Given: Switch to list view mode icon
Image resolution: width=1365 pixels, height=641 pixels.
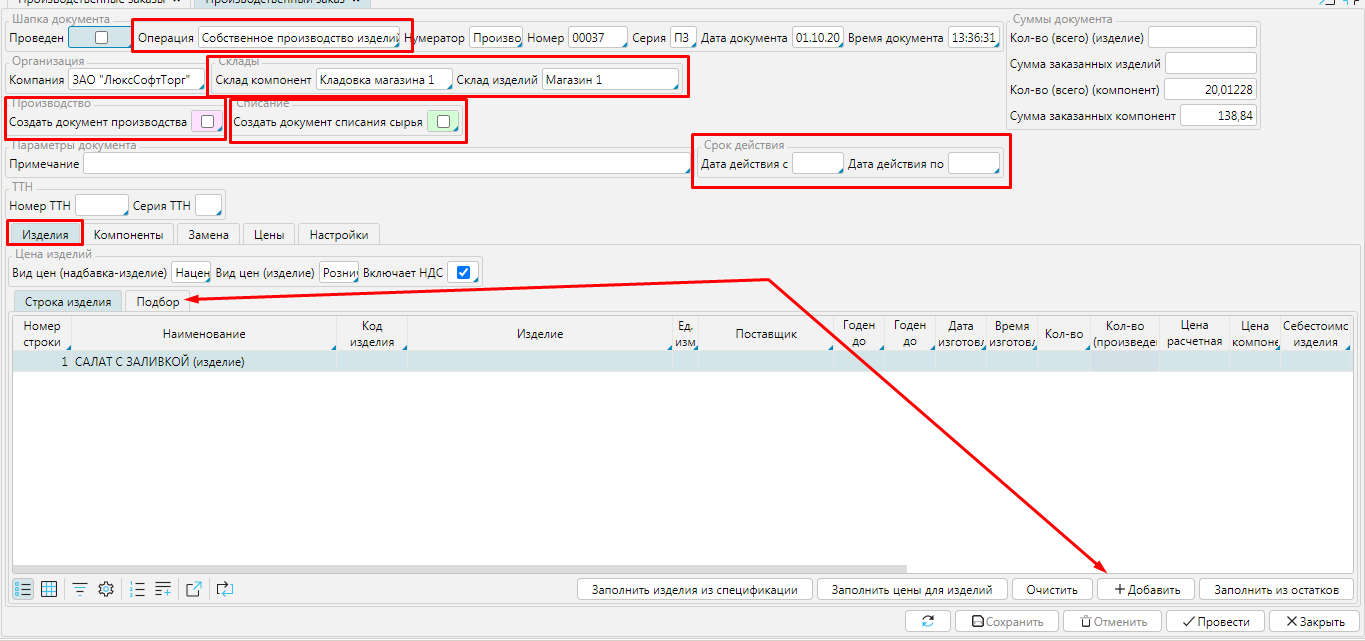Looking at the screenshot, I should pyautogui.click(x=23, y=589).
